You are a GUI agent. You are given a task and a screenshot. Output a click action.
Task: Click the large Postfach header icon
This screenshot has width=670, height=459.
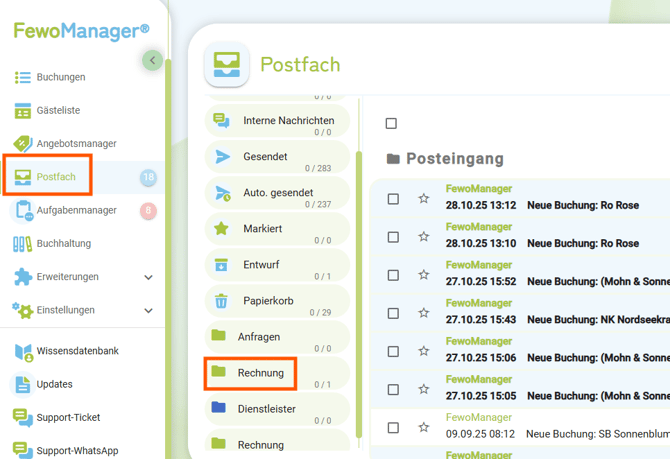227,65
